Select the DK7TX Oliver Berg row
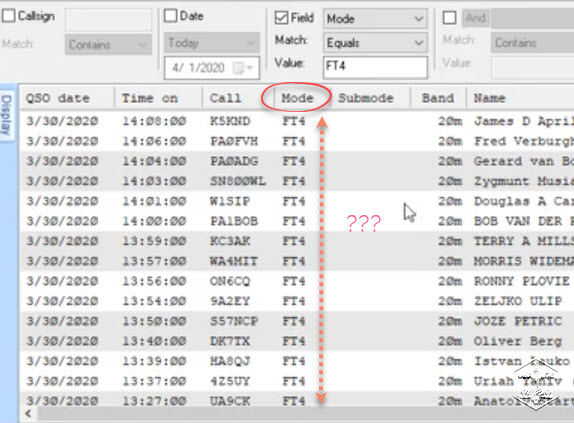 [x=297, y=341]
